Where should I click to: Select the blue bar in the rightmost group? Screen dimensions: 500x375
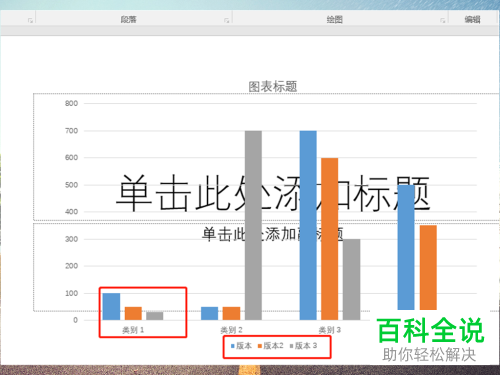click(406, 247)
